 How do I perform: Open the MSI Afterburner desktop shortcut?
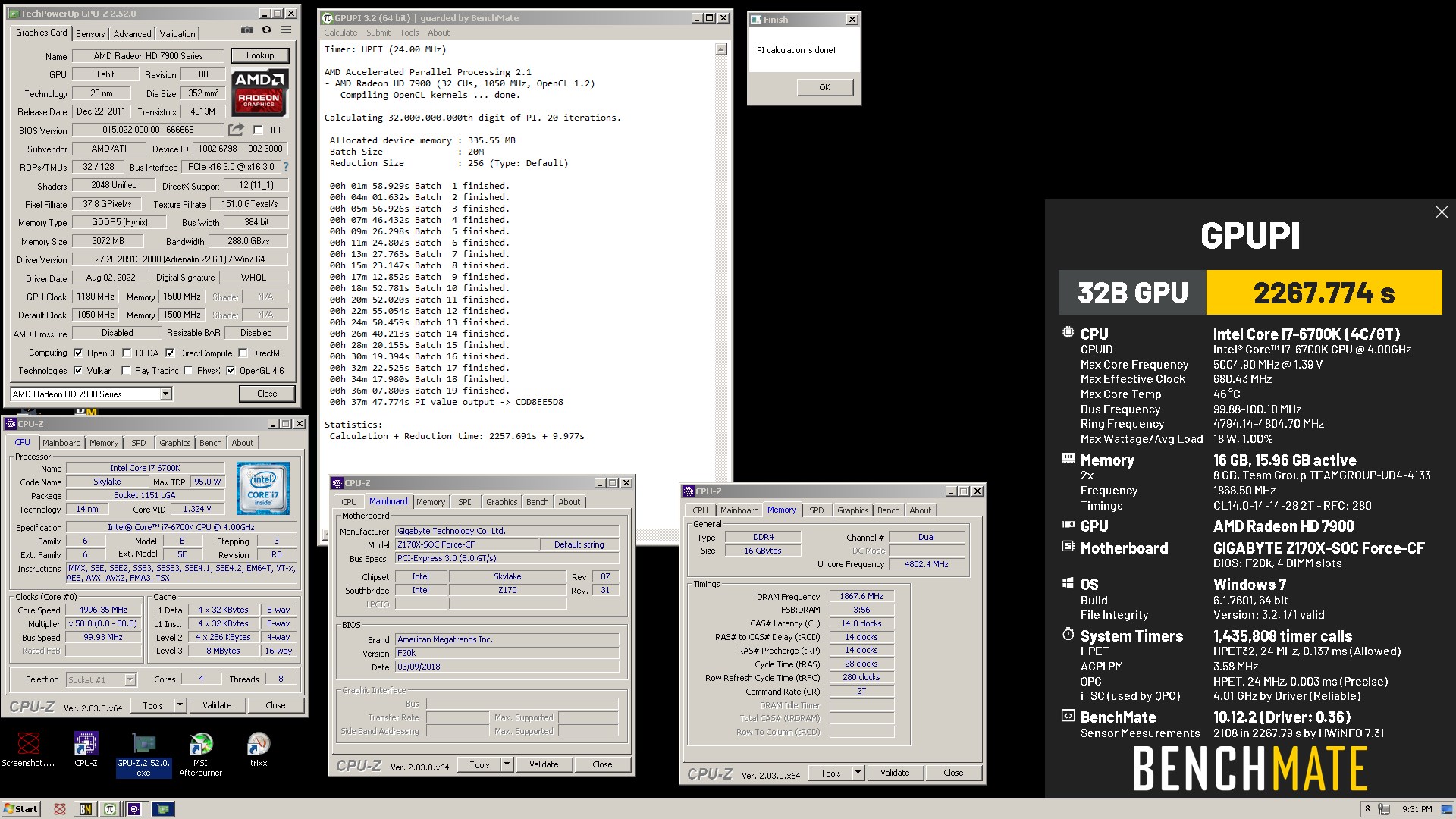[200, 755]
